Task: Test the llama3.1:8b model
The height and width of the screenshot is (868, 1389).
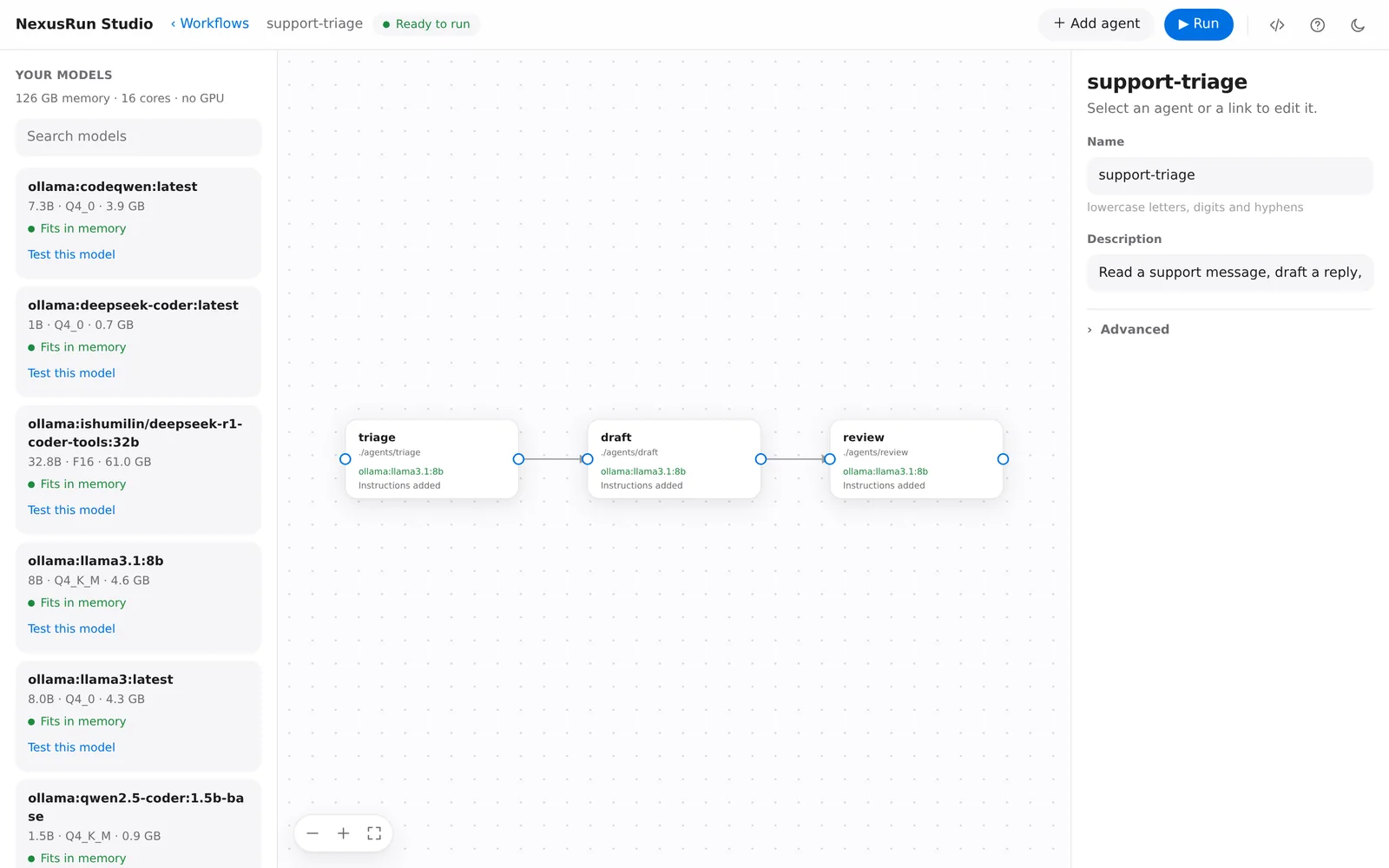Action: [x=71, y=628]
